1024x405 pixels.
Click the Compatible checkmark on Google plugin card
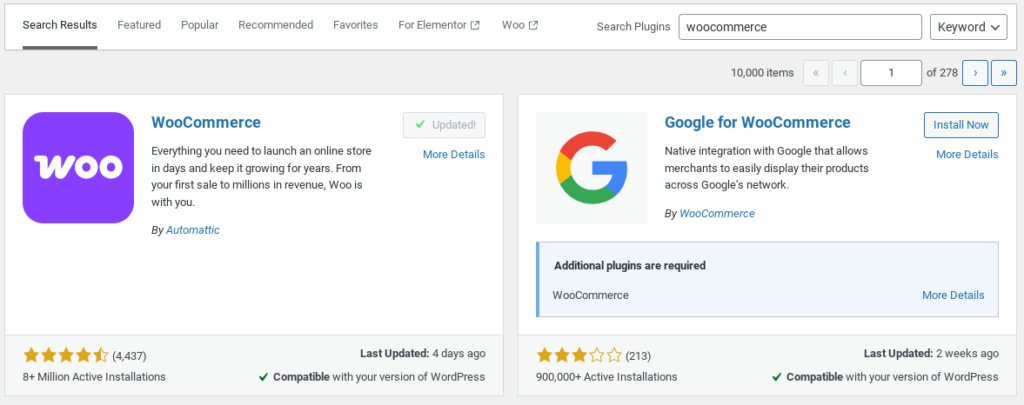click(x=776, y=377)
